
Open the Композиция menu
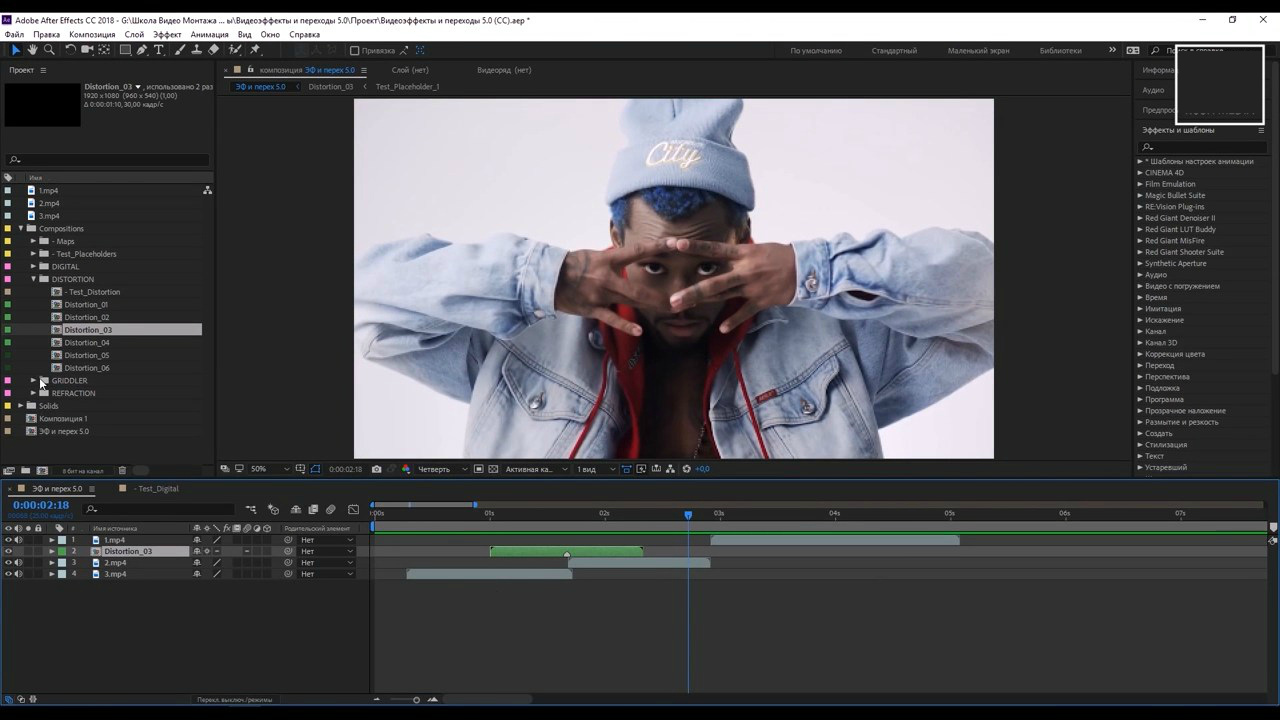coord(92,35)
